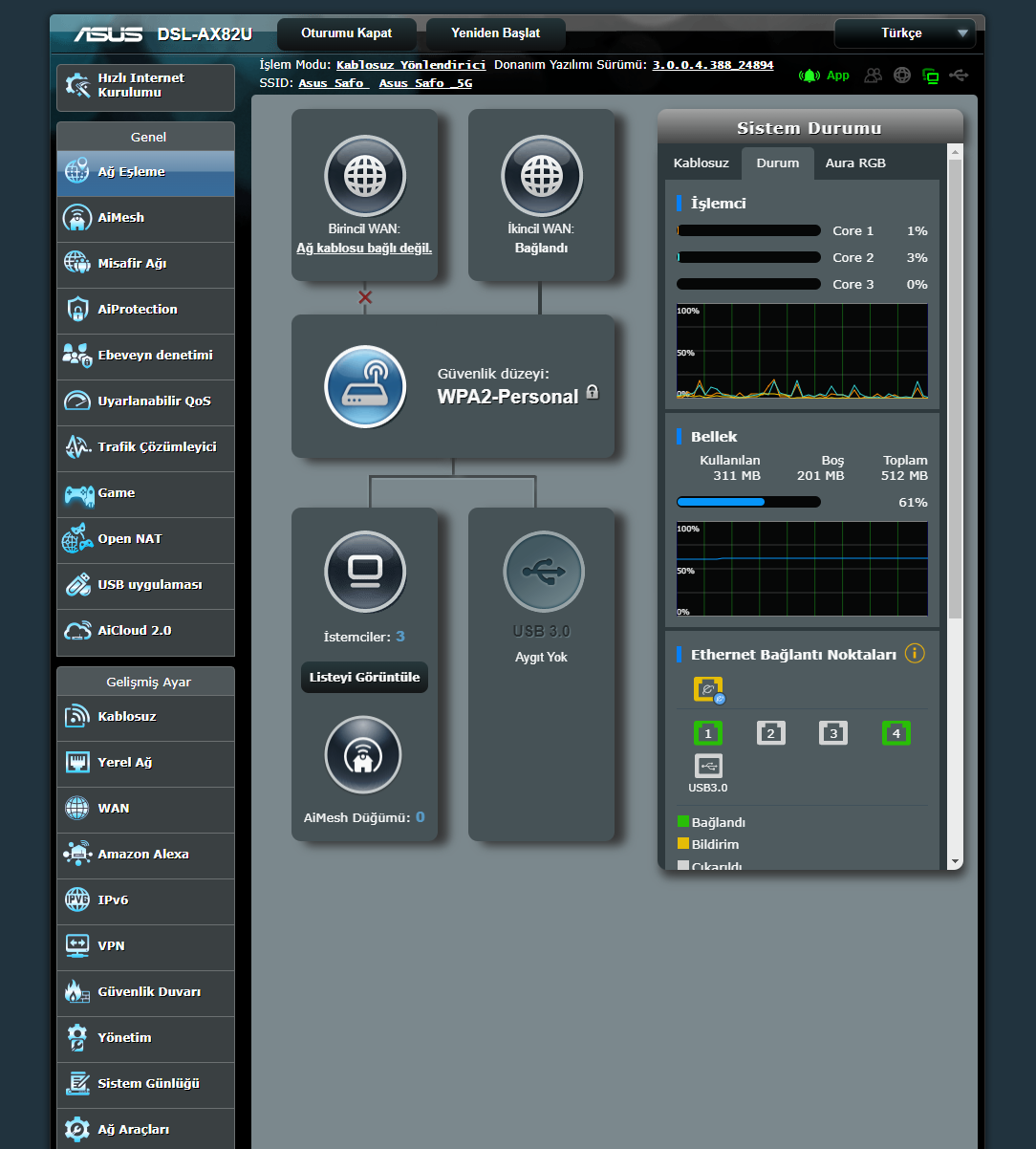Click Listeyi Görüntüle button
This screenshot has height=1149, width=1036.
(x=365, y=678)
